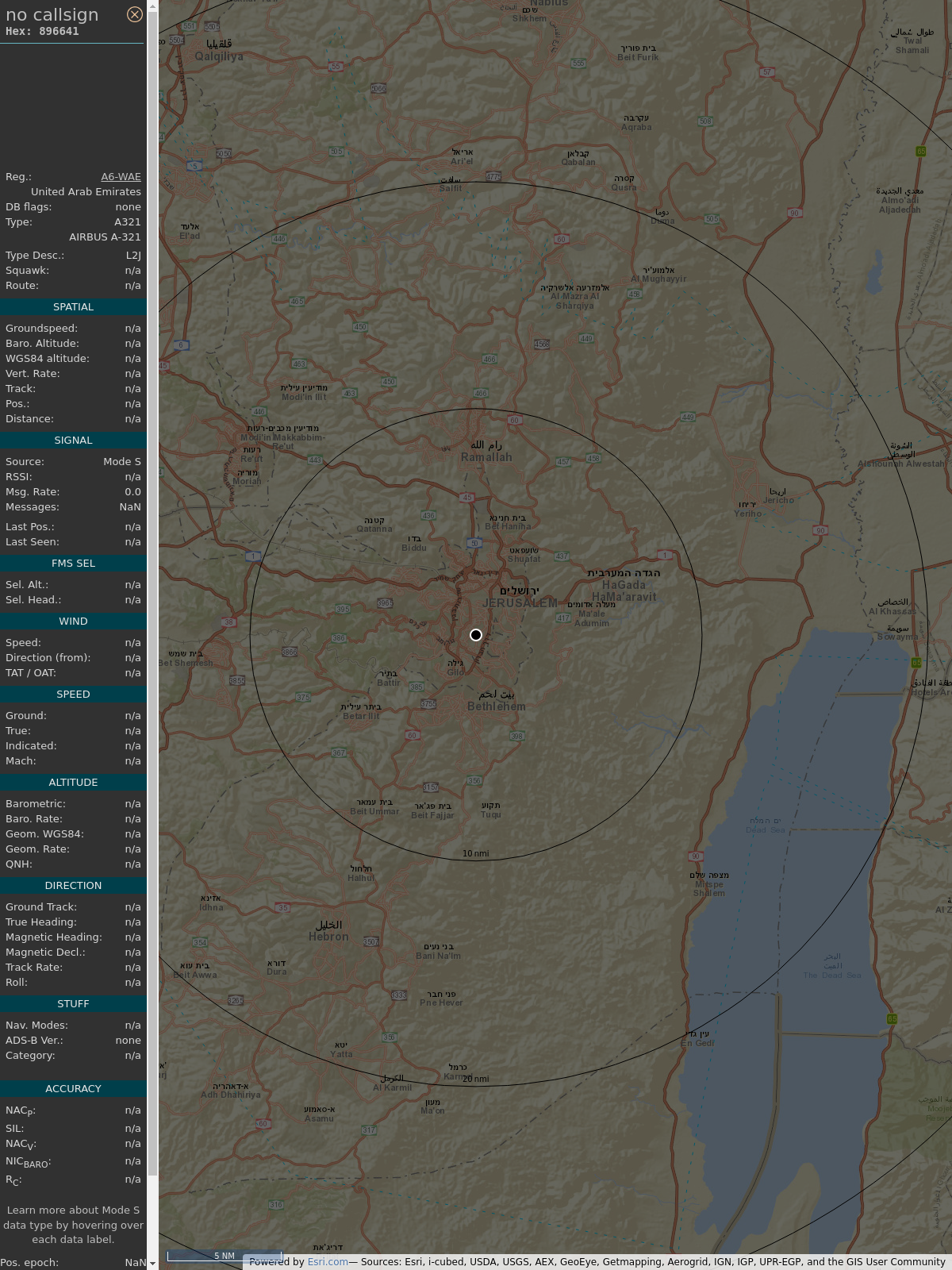Open the Esri.com attribution link
Image resolution: width=952 pixels, height=1270 pixels.
tap(328, 1262)
